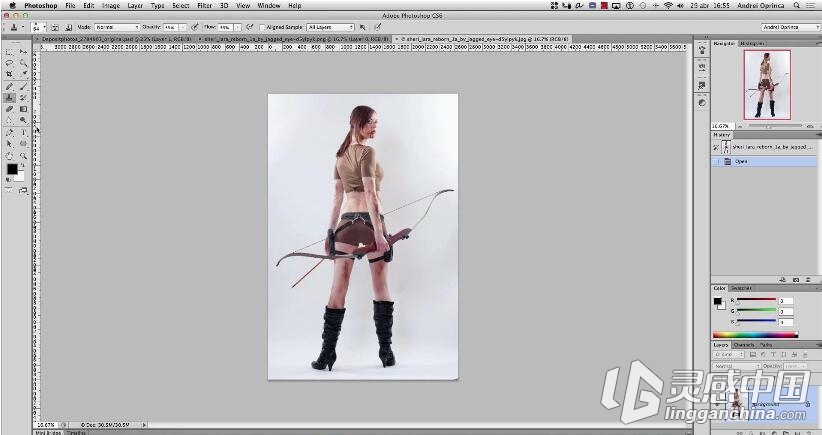The height and width of the screenshot is (435, 822).
Task: Swap foreground and background colors arrow
Action: (x=22, y=166)
